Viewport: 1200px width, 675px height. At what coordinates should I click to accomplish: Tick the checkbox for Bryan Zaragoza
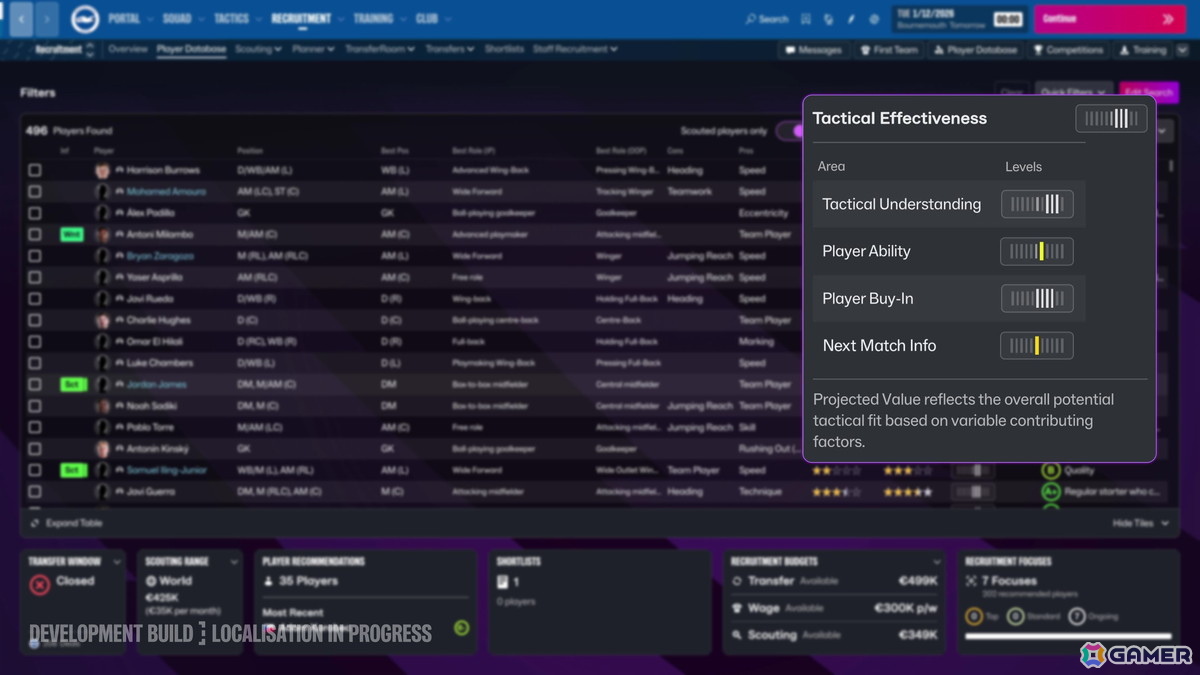[x=35, y=256]
